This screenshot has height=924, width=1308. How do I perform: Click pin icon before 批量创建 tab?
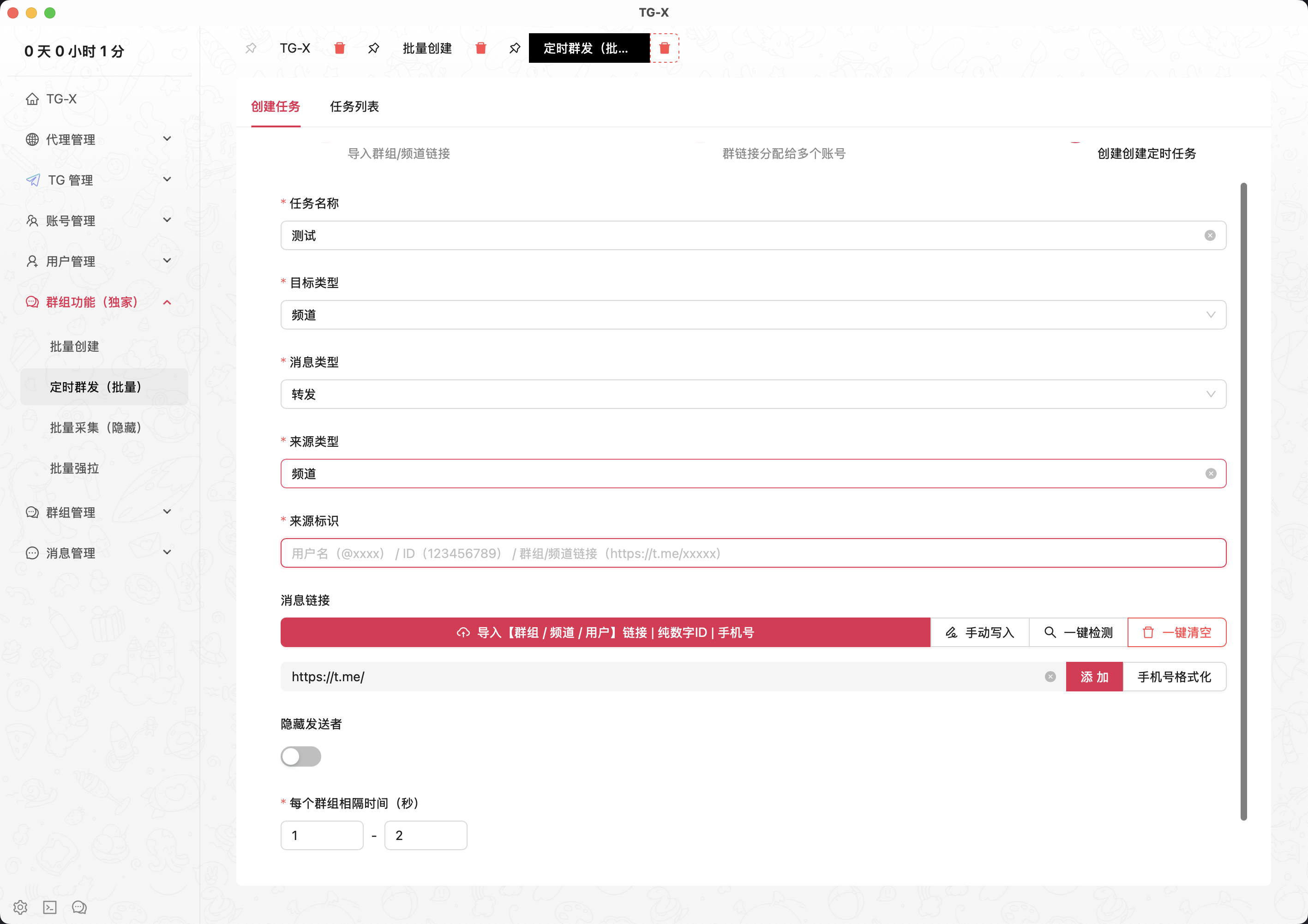[374, 48]
